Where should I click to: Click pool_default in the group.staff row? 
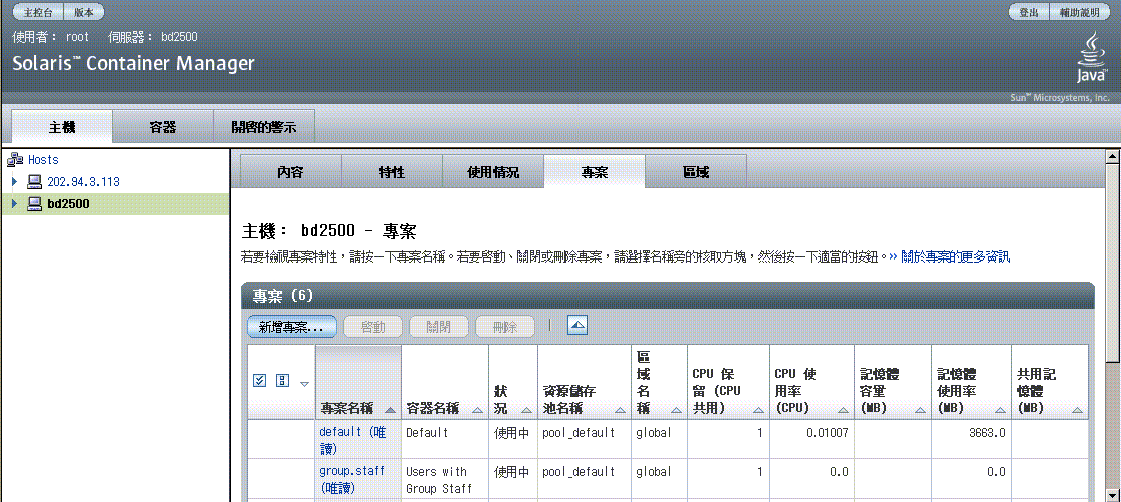coord(578,472)
